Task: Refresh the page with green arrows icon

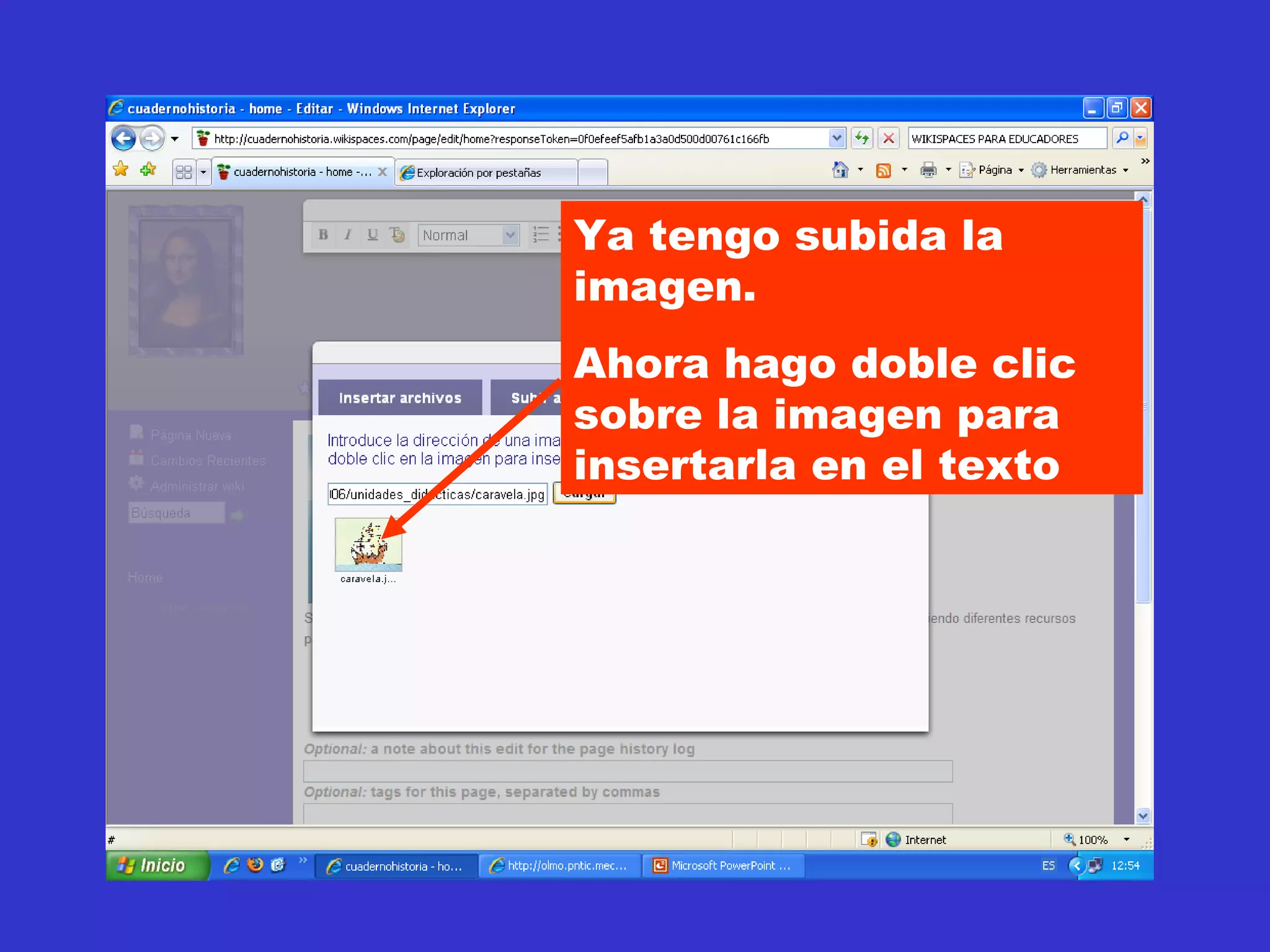Action: point(862,138)
